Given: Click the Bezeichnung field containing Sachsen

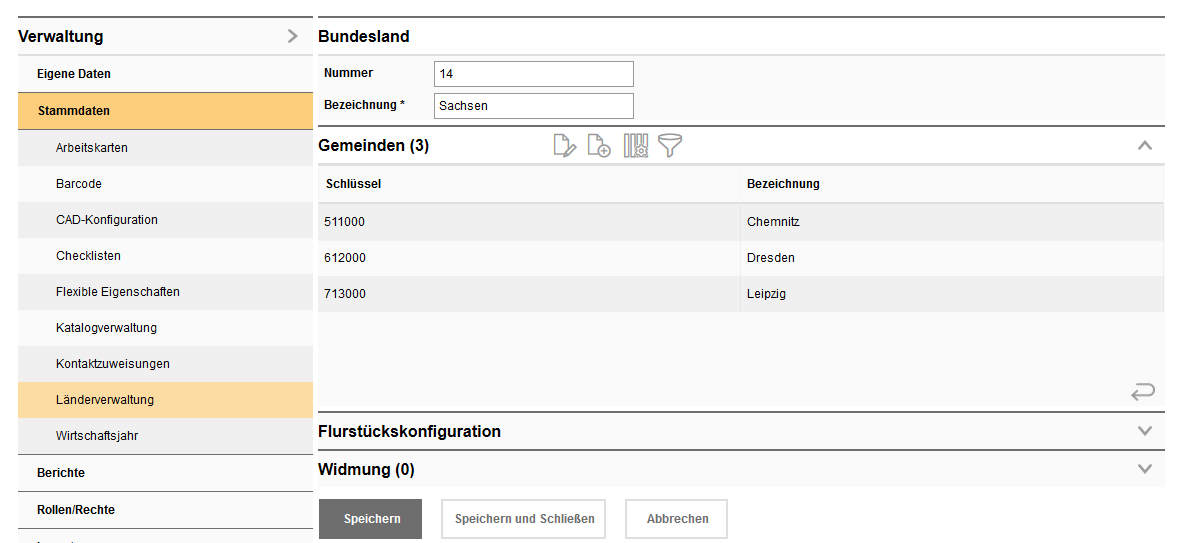Looking at the screenshot, I should [x=534, y=106].
